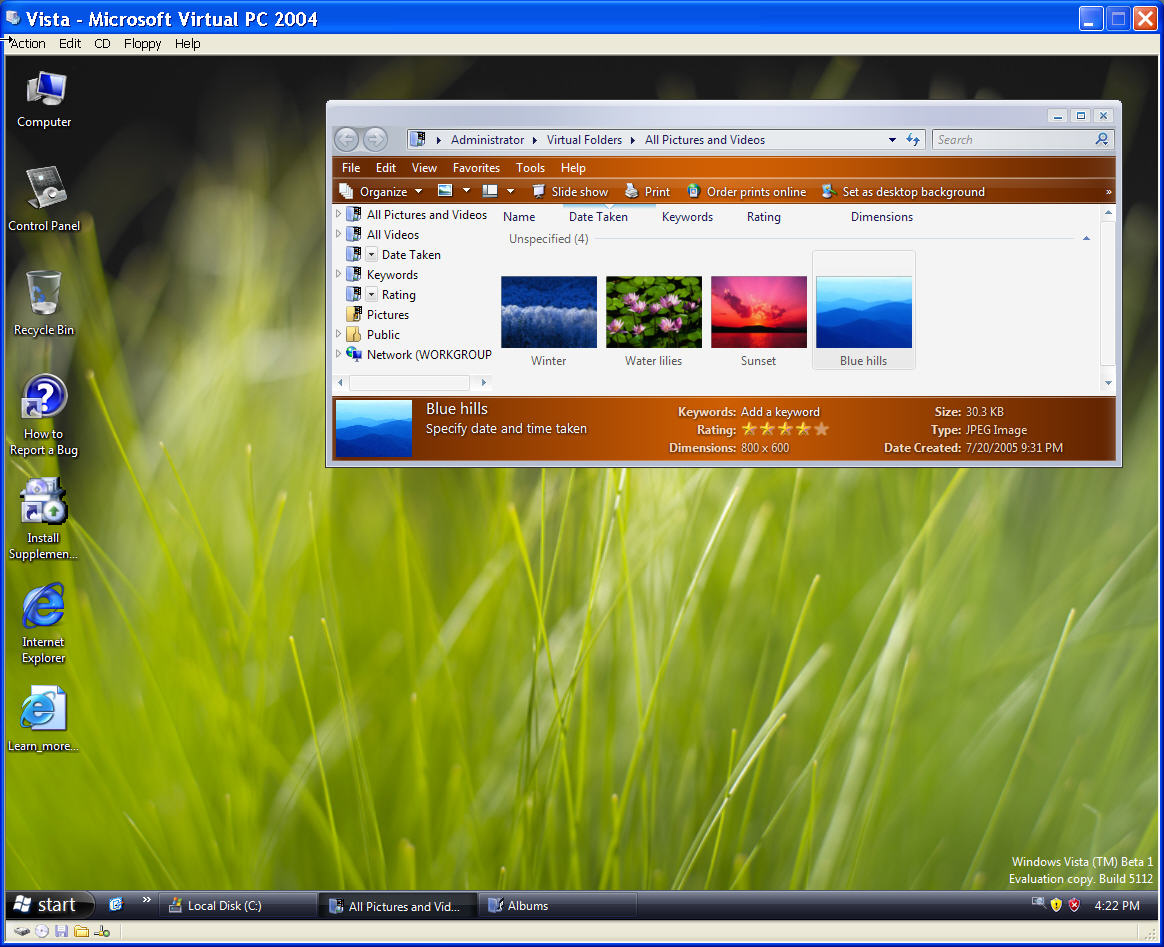The width and height of the screenshot is (1164, 947).
Task: Click the tree pane horizontal scrollbar
Action: click(410, 383)
